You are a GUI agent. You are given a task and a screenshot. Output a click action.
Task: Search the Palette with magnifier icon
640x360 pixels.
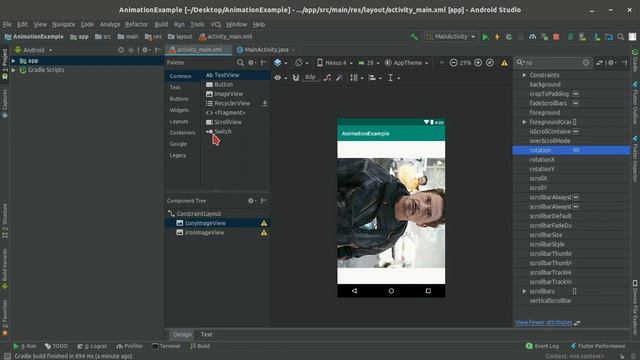pos(240,62)
